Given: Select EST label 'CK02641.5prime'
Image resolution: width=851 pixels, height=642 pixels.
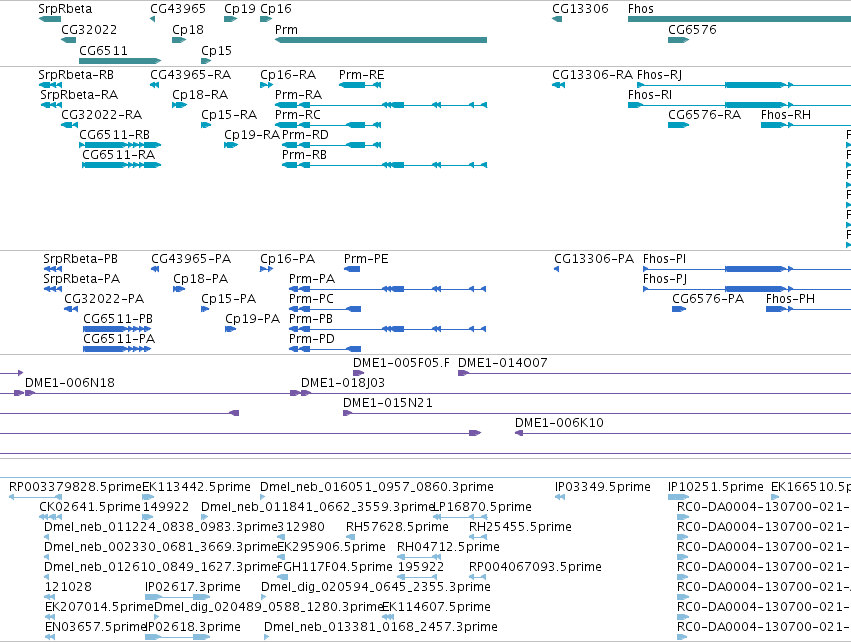Looking at the screenshot, I should pos(90,507).
